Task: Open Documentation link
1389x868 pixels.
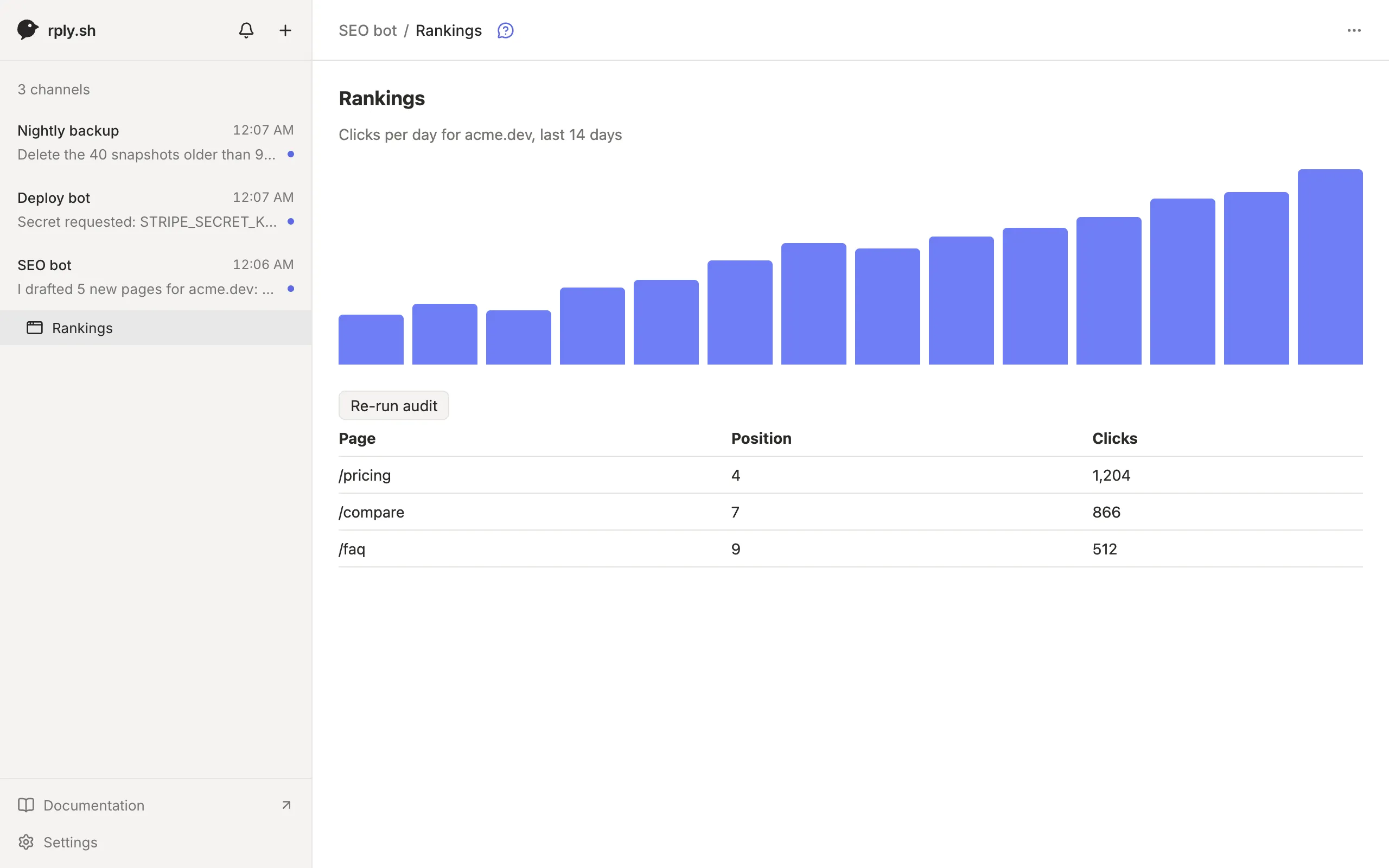Action: (x=156, y=805)
